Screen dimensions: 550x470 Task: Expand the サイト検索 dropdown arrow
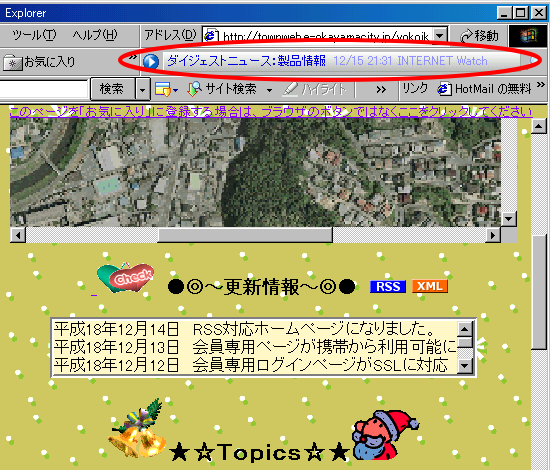point(269,90)
